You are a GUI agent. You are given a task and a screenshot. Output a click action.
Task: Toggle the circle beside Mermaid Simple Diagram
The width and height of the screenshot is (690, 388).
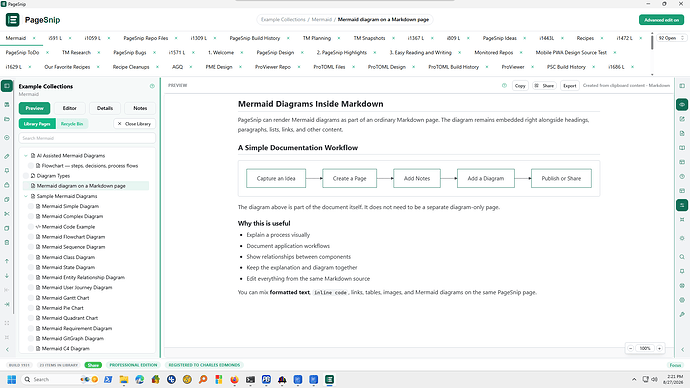click(x=31, y=206)
